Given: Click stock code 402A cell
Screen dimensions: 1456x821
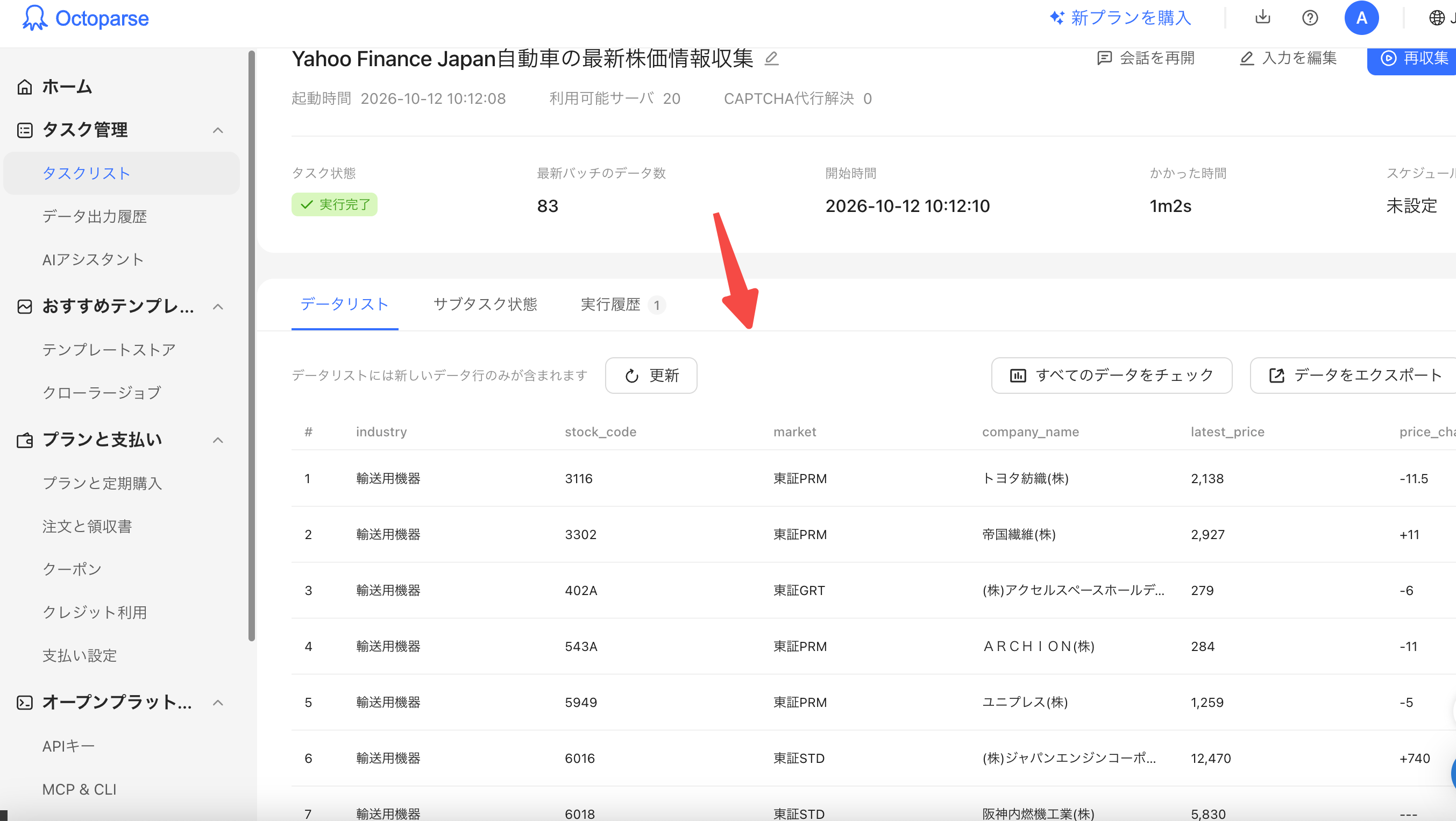Looking at the screenshot, I should [x=581, y=590].
